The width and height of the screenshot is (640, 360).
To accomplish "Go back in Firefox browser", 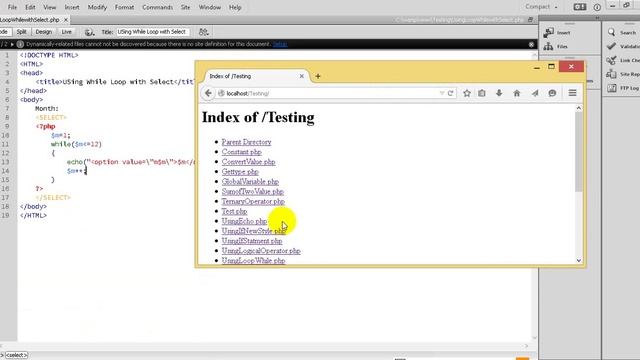I will pyautogui.click(x=208, y=93).
